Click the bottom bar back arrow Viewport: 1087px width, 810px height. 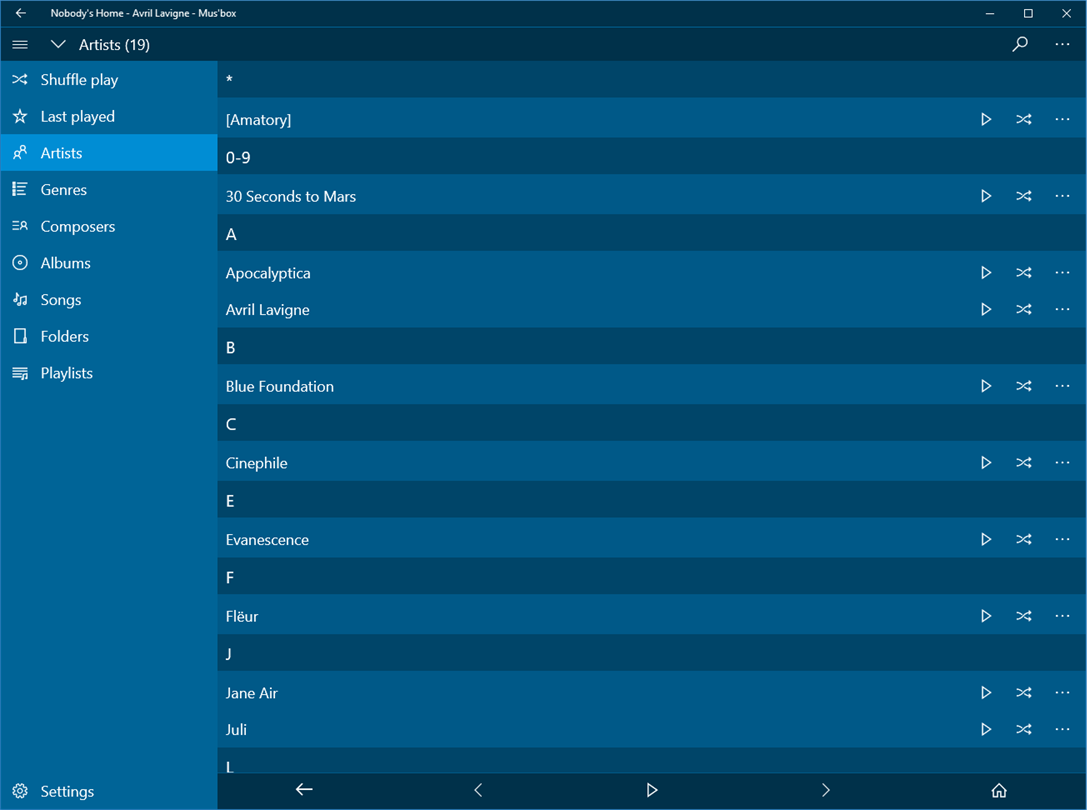(304, 790)
